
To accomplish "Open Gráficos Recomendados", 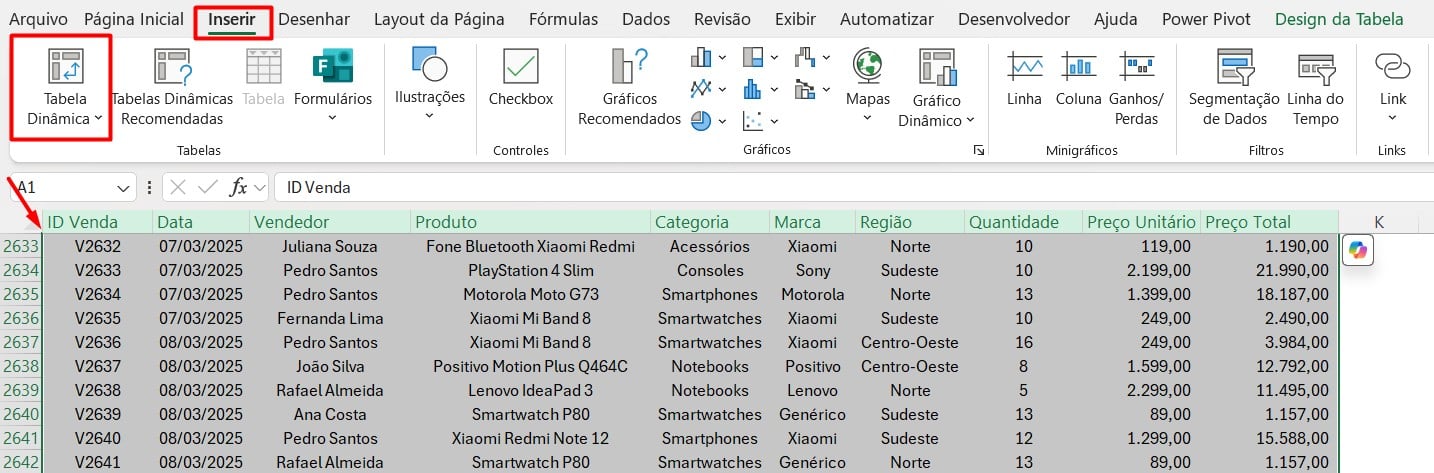I will 629,88.
